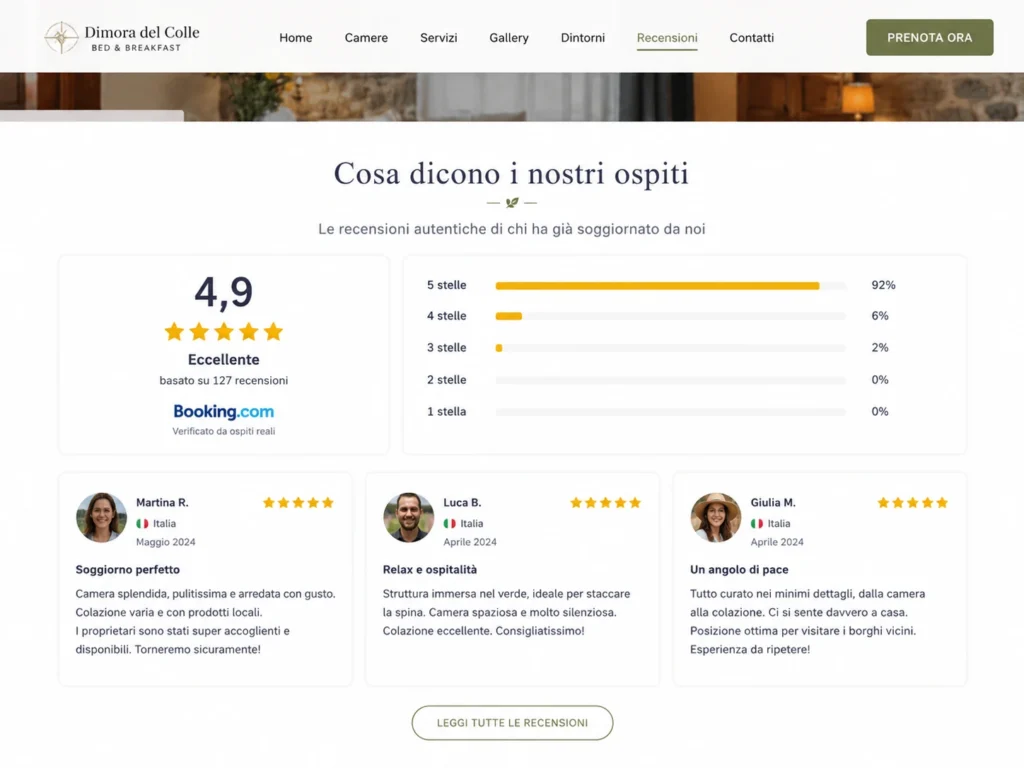Click reviewer name Martina R.
This screenshot has width=1024, height=768.
pyautogui.click(x=162, y=502)
